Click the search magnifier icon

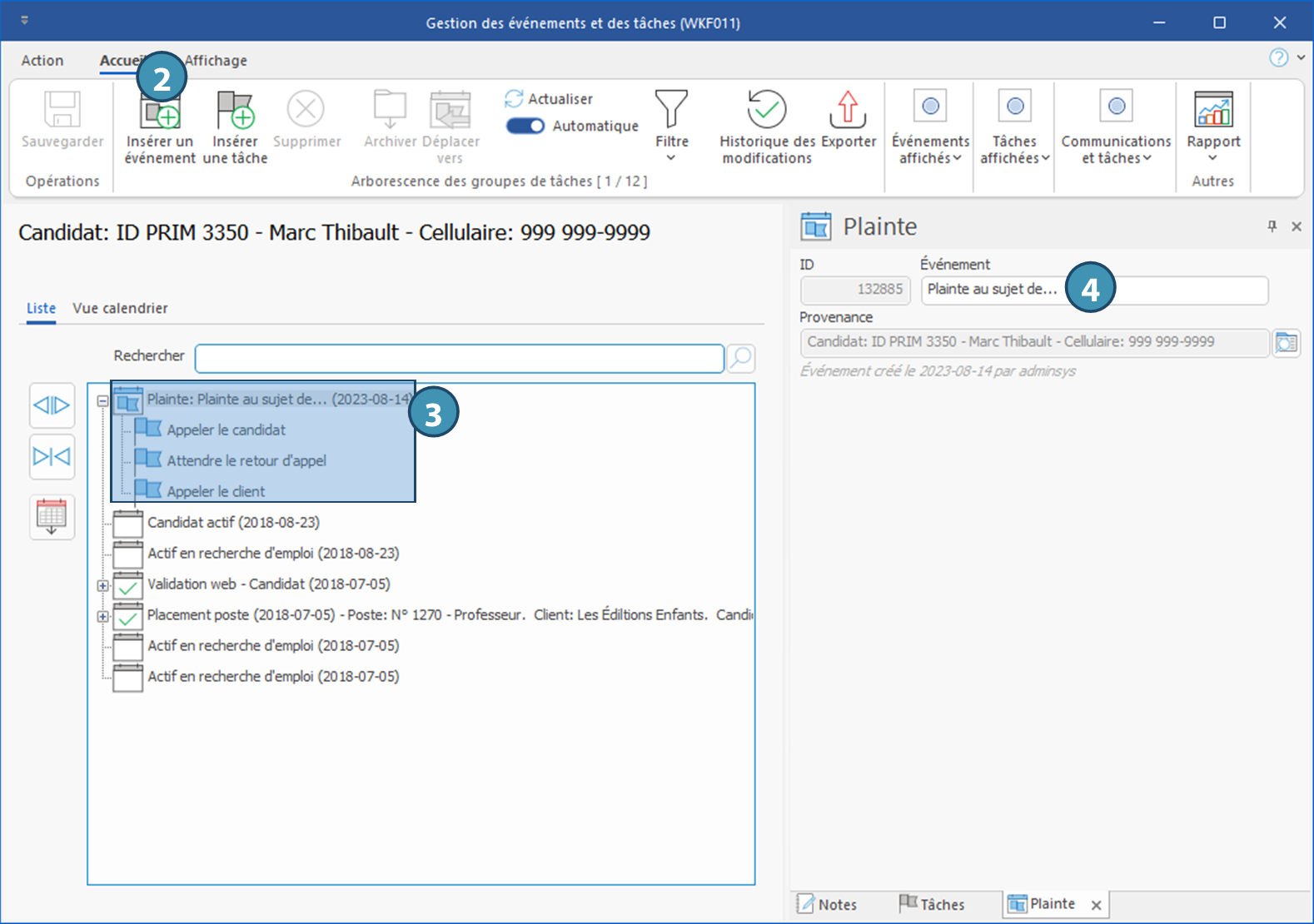pos(740,358)
